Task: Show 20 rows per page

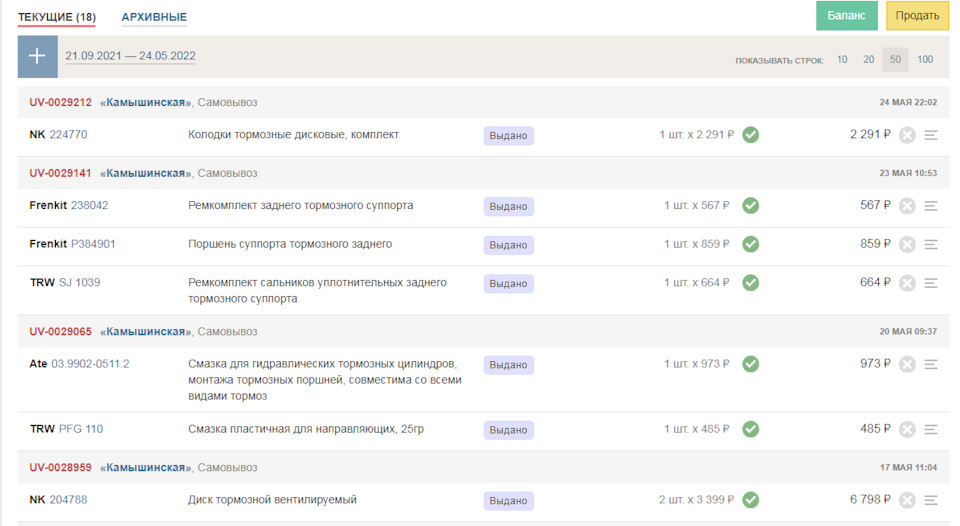Action: tap(869, 60)
